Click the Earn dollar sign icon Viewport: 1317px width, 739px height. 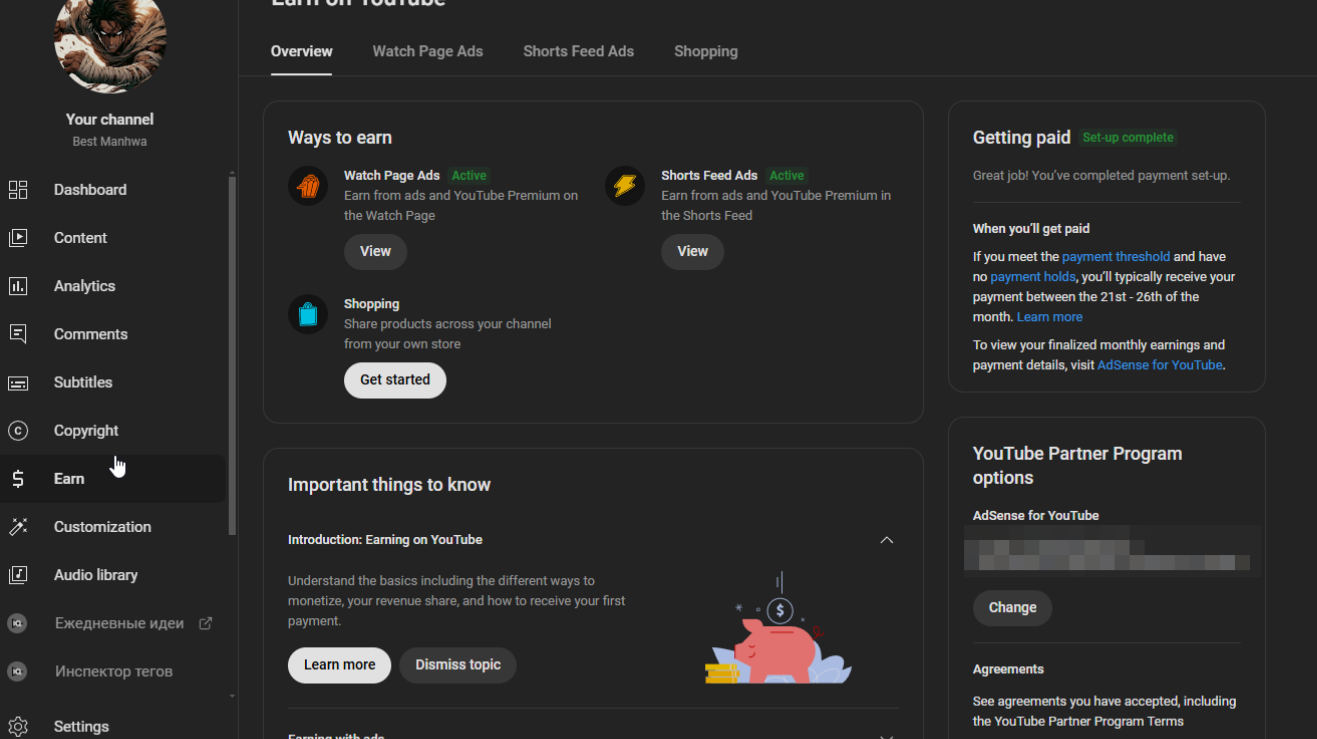coord(18,479)
